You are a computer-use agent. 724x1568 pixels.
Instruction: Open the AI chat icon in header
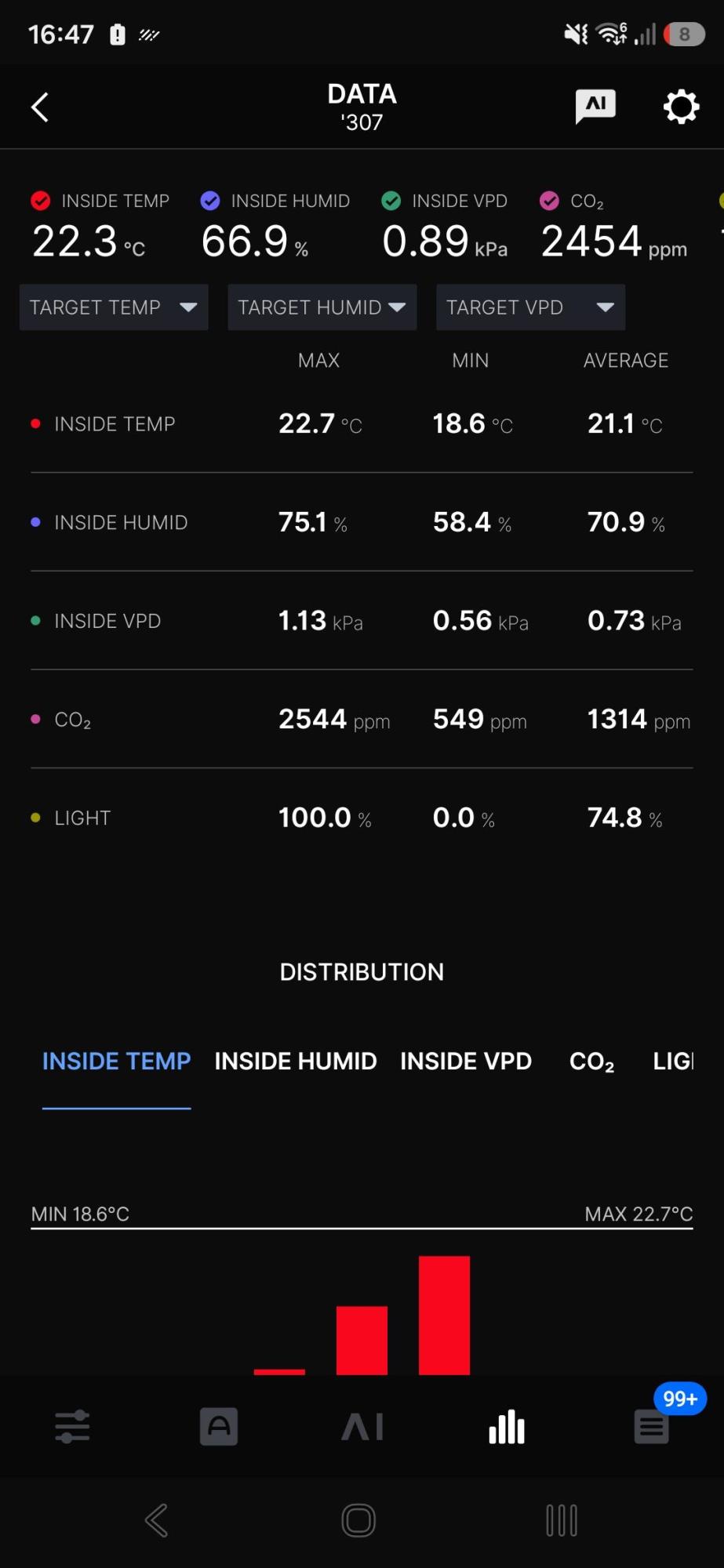(x=595, y=106)
